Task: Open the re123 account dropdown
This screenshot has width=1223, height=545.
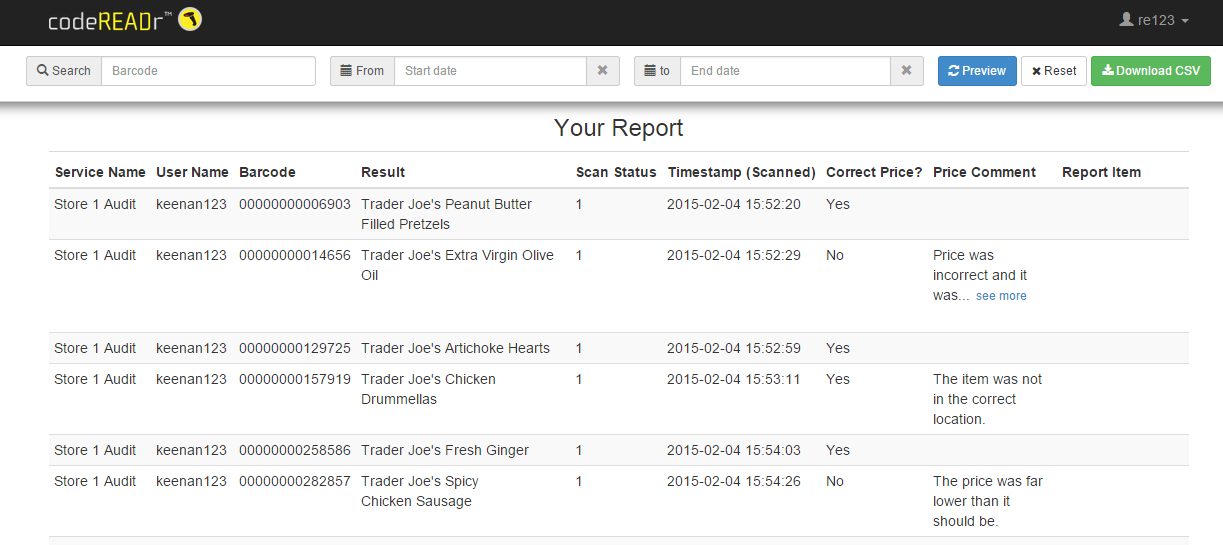Action: pyautogui.click(x=1155, y=20)
